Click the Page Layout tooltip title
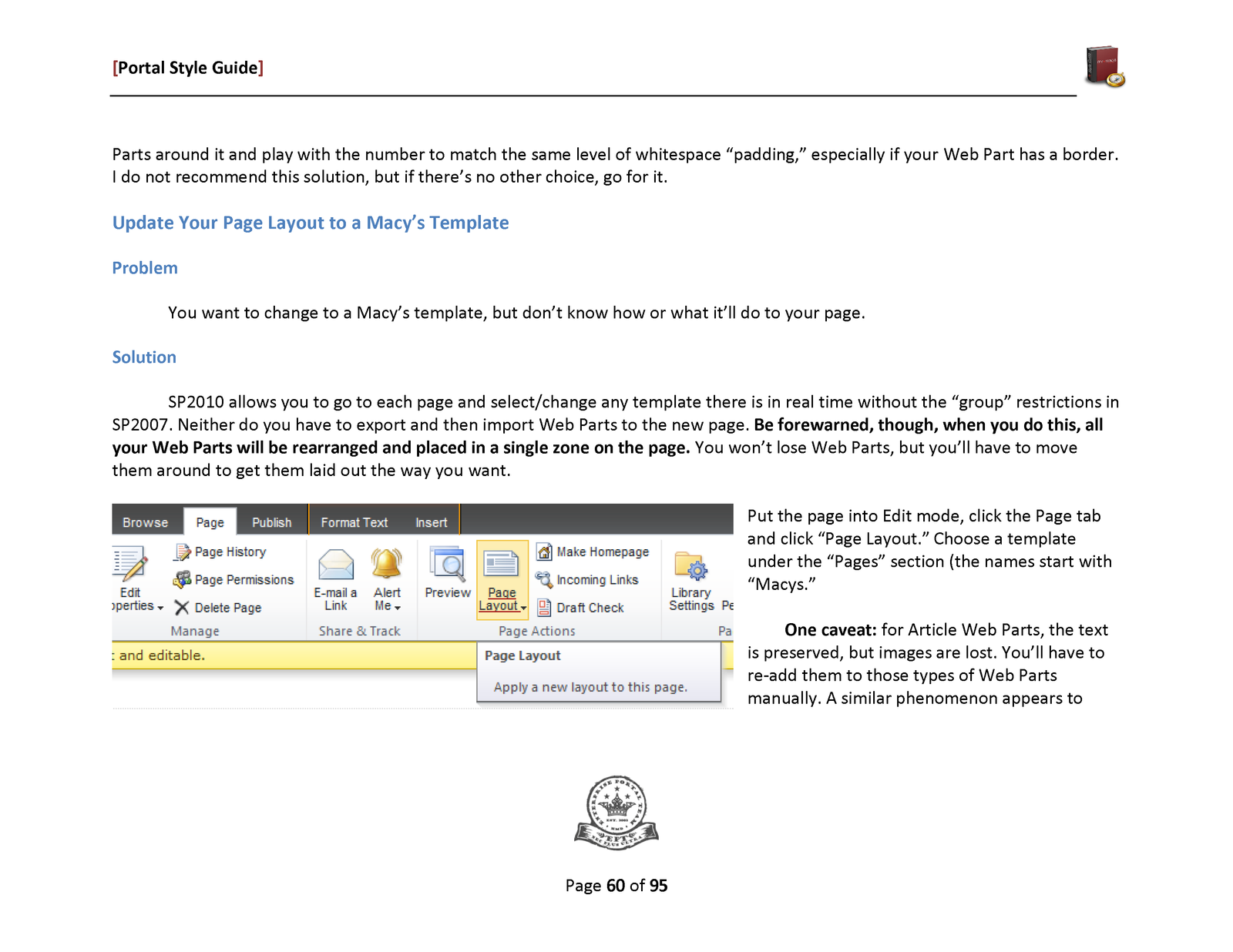This screenshot has width=1233, height=952. pyautogui.click(x=522, y=655)
